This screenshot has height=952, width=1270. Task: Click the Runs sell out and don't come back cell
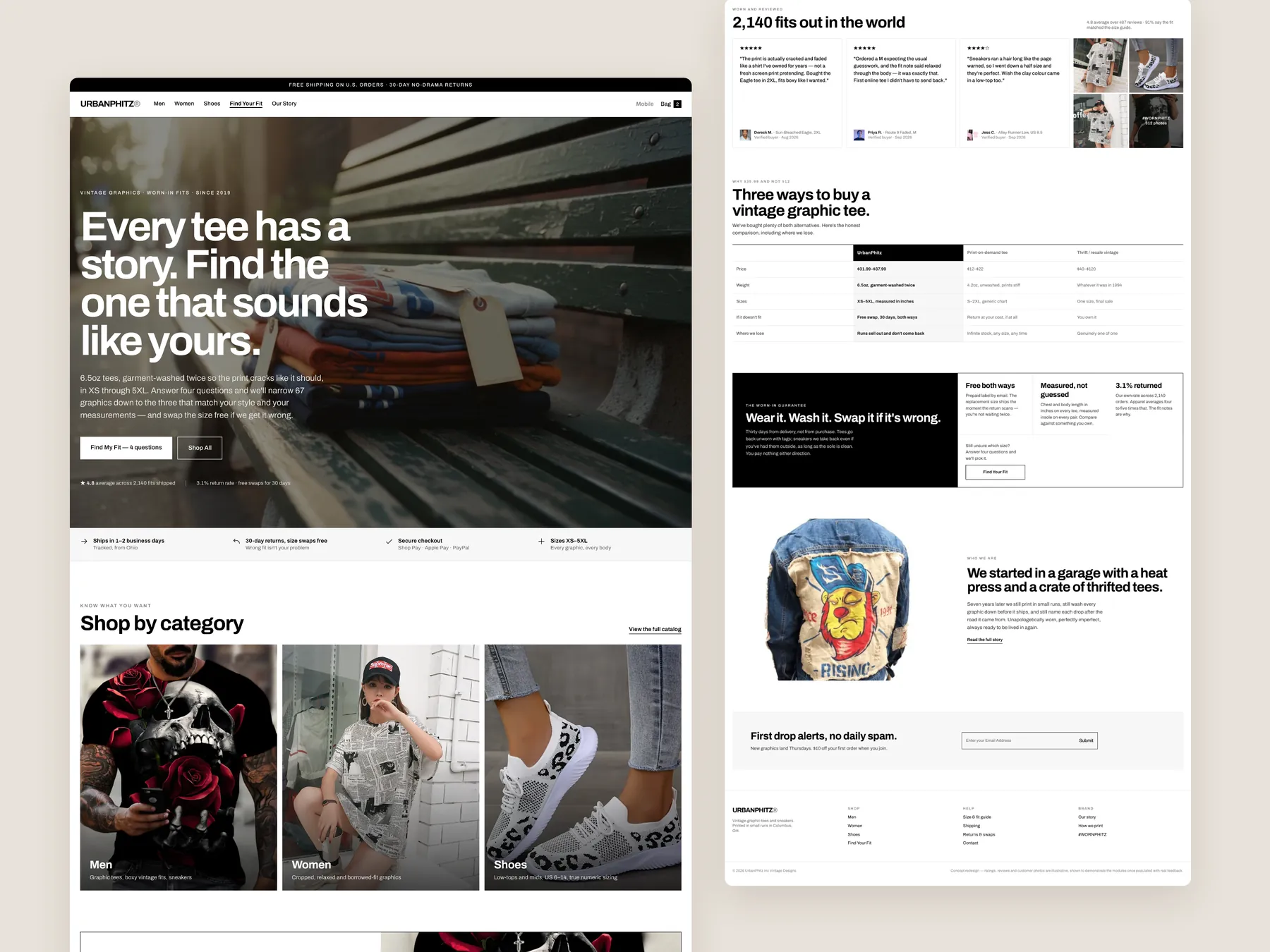coord(890,334)
